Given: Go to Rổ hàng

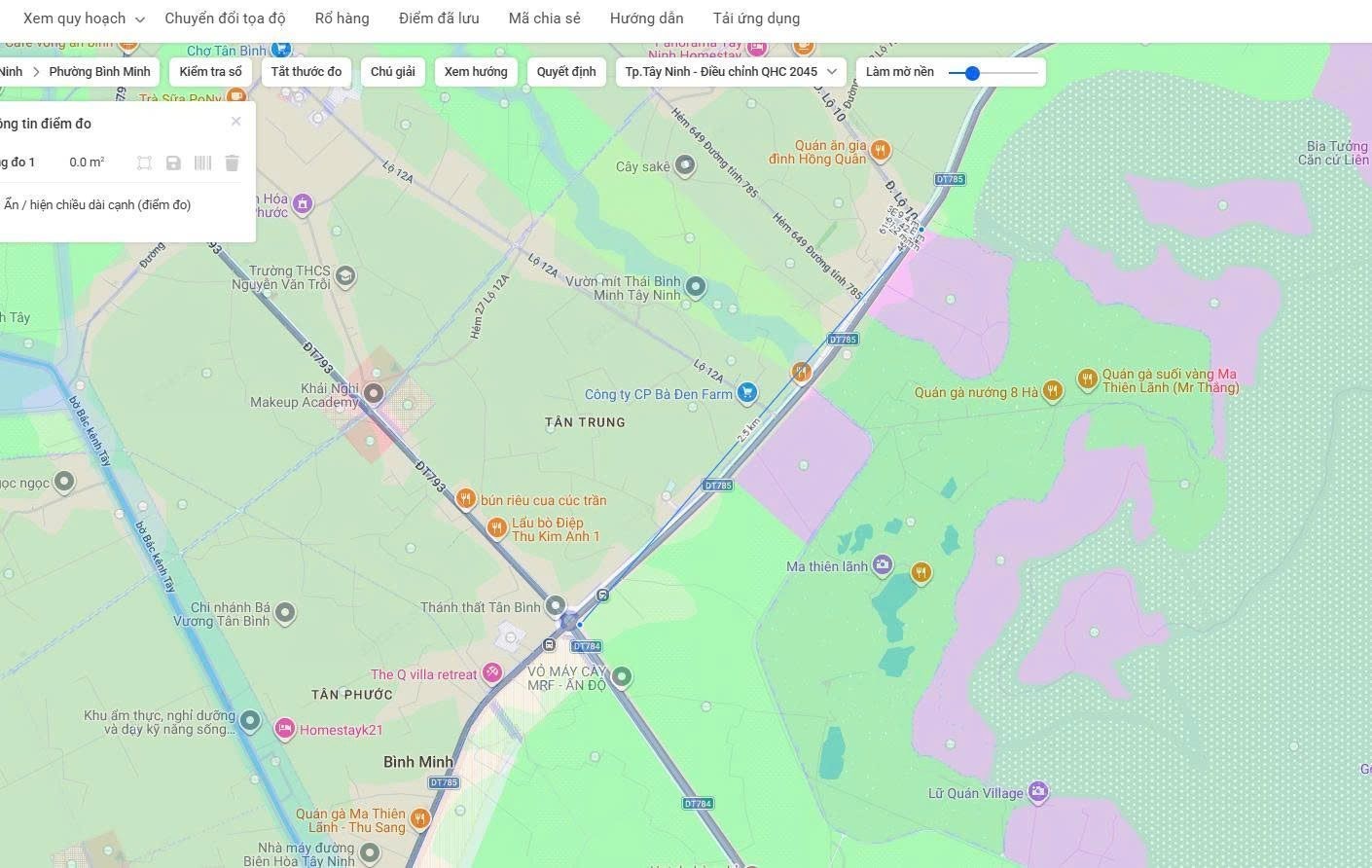Looking at the screenshot, I should tap(343, 18).
